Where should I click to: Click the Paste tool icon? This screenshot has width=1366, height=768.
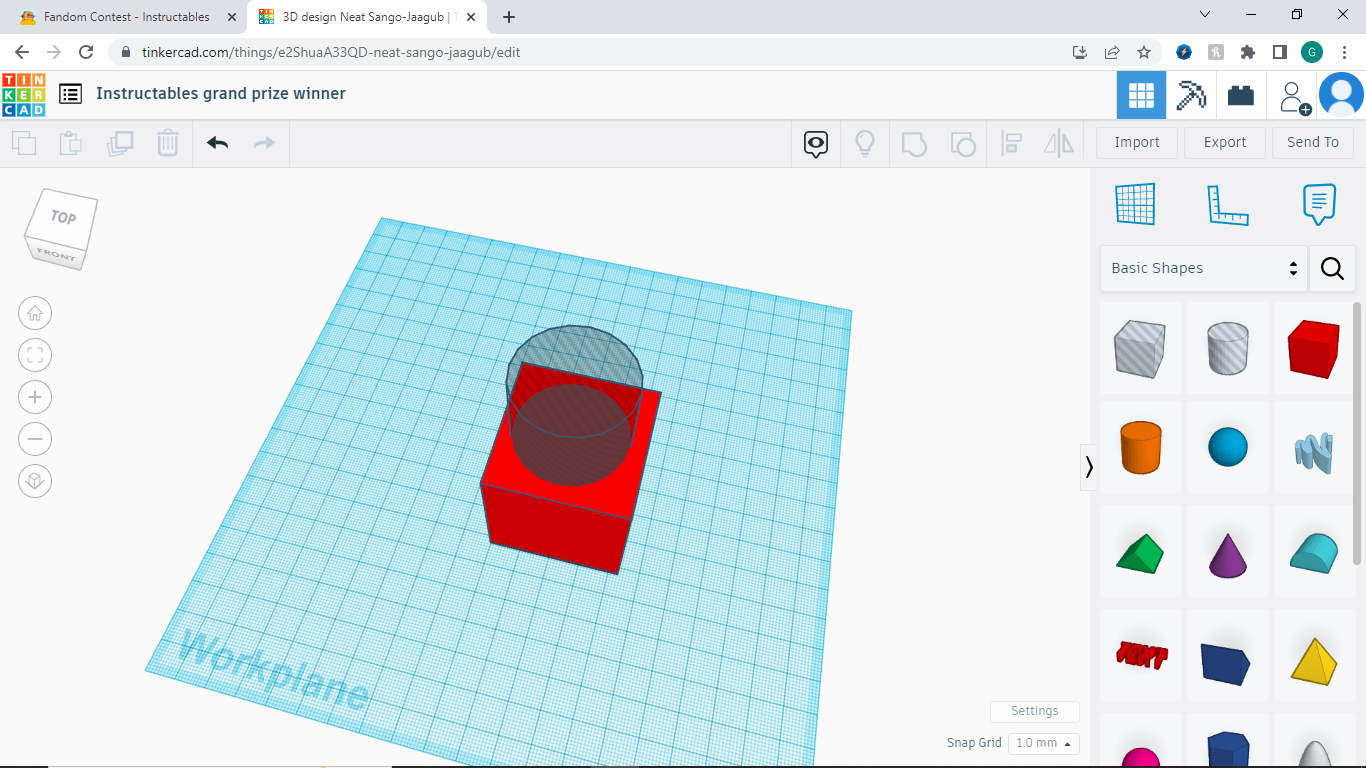click(x=71, y=143)
